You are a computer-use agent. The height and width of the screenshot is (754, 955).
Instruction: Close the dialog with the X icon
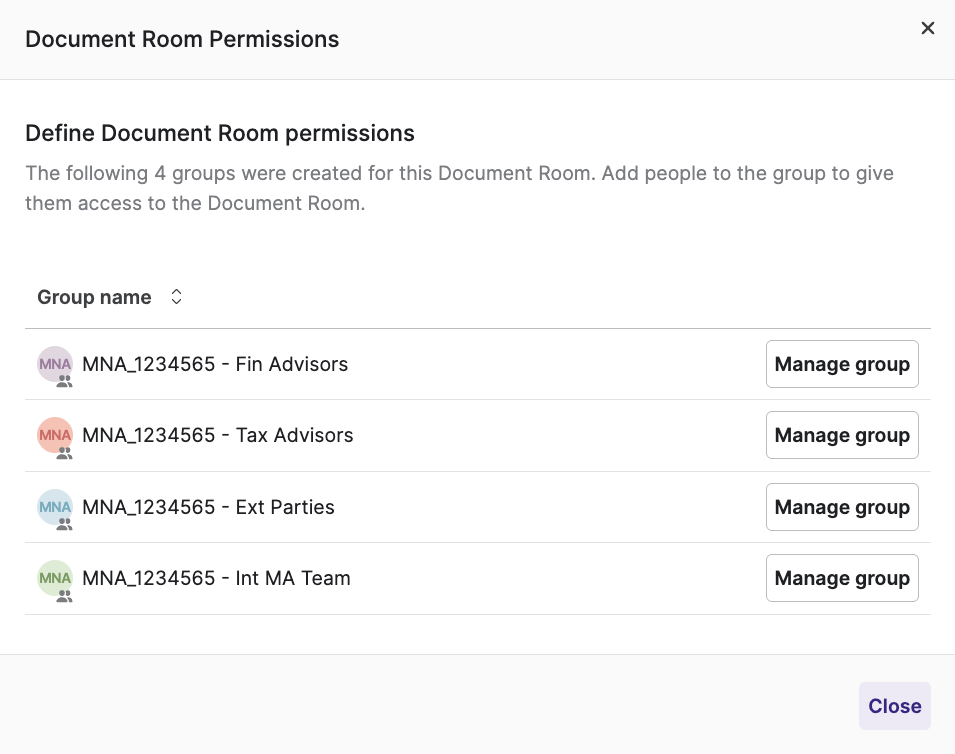point(928,28)
